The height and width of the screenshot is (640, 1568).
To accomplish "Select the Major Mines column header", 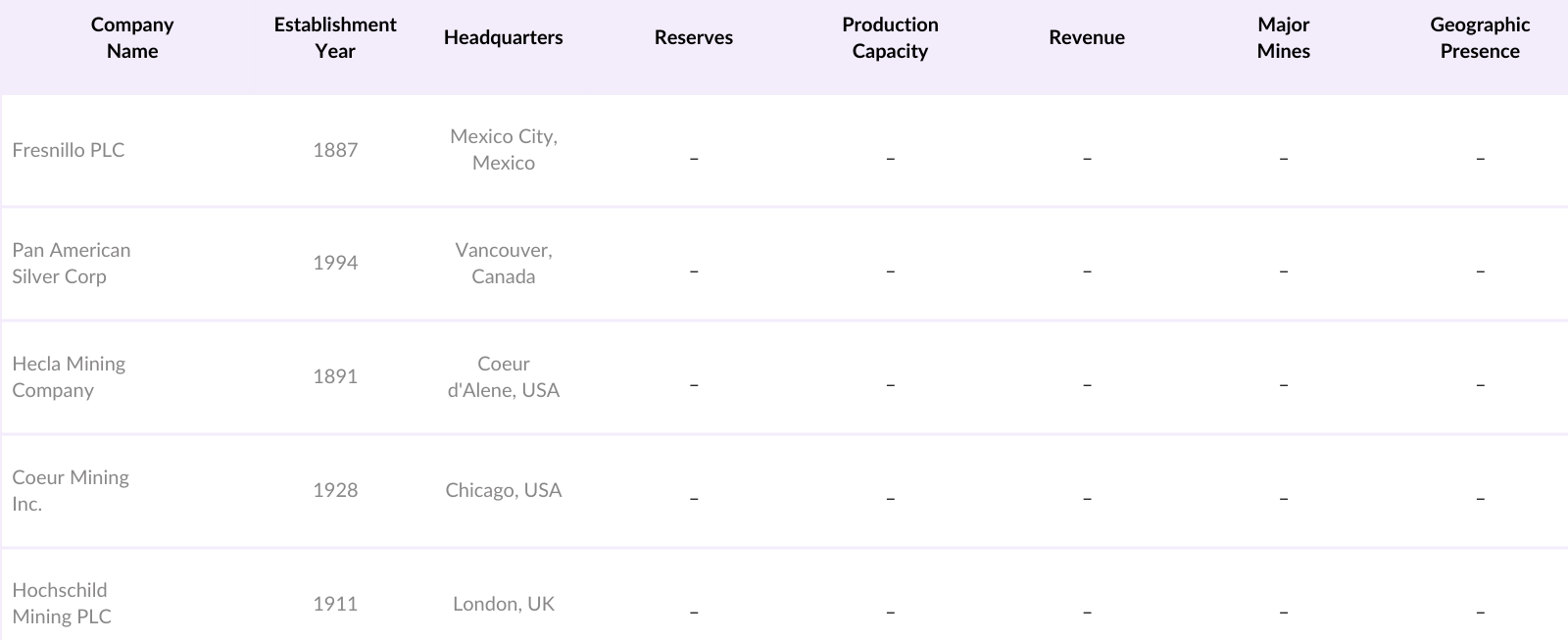I will point(1284,38).
